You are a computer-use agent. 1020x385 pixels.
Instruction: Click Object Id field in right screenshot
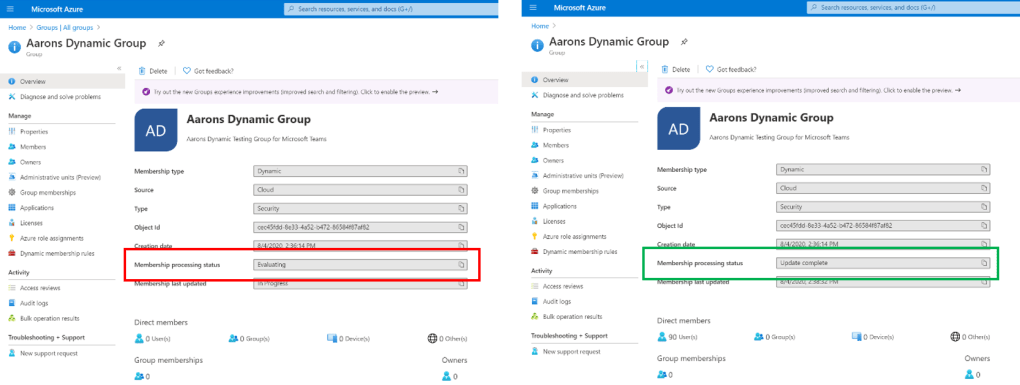883,226
